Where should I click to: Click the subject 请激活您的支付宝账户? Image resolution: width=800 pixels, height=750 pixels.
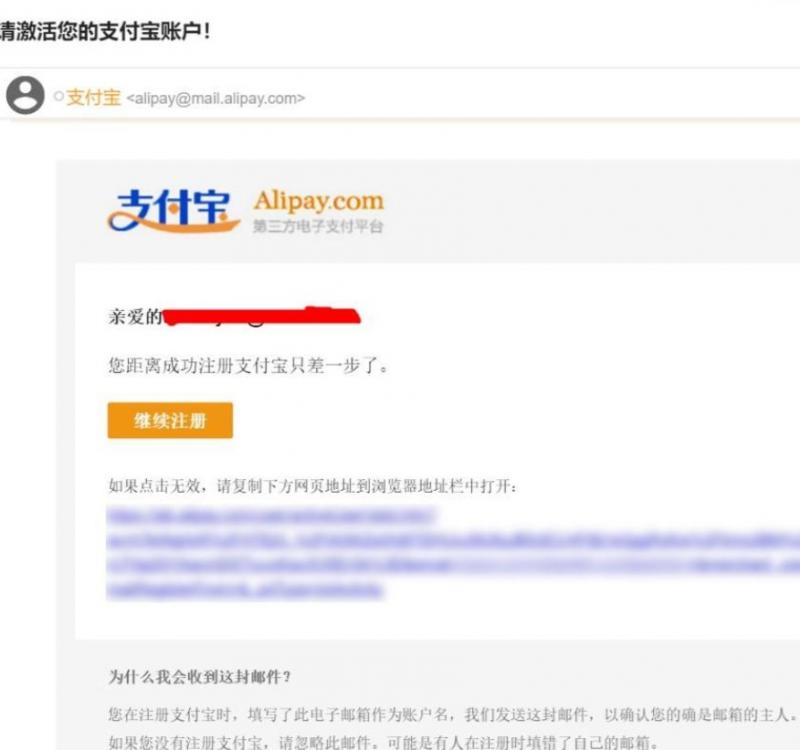(105, 32)
